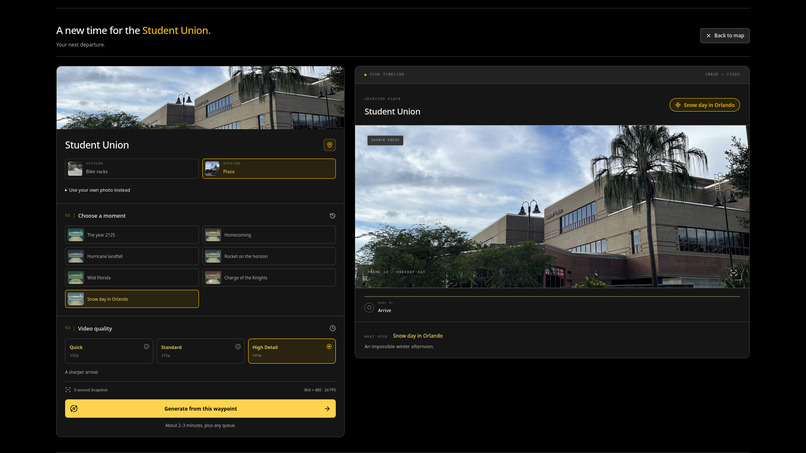Click the X icon on Back to map
Screen dimensions: 806x453
[x=708, y=35]
